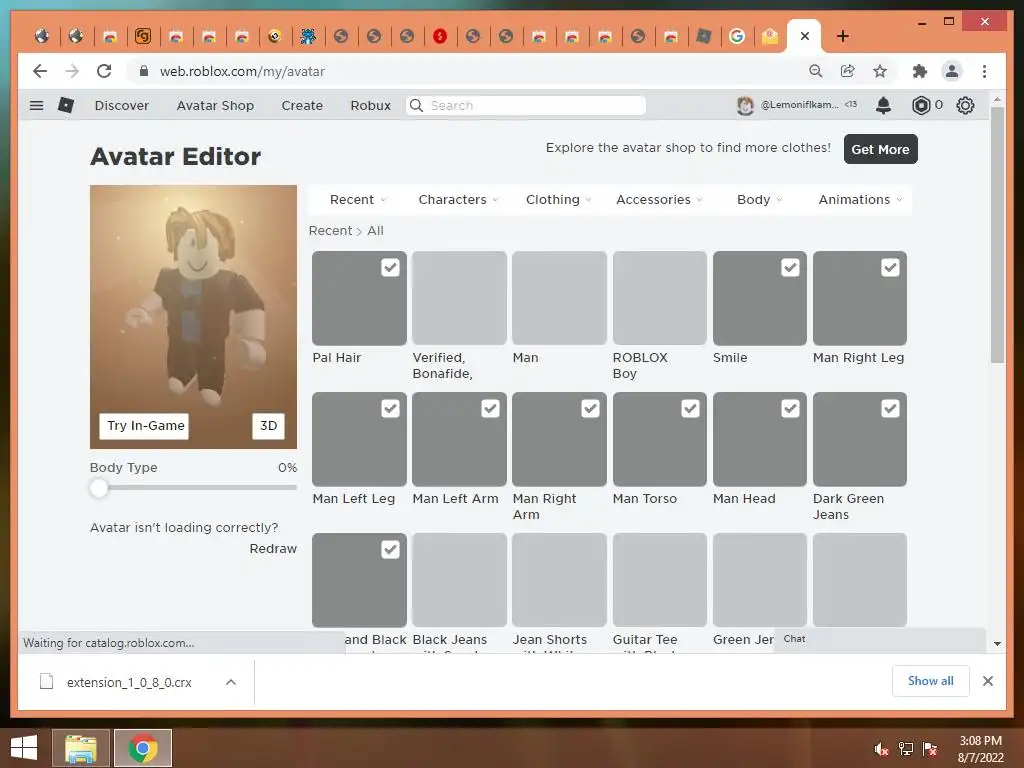The height and width of the screenshot is (768, 1024).
Task: Uncheck Dark Green Jeans checkbox
Action: (x=890, y=409)
